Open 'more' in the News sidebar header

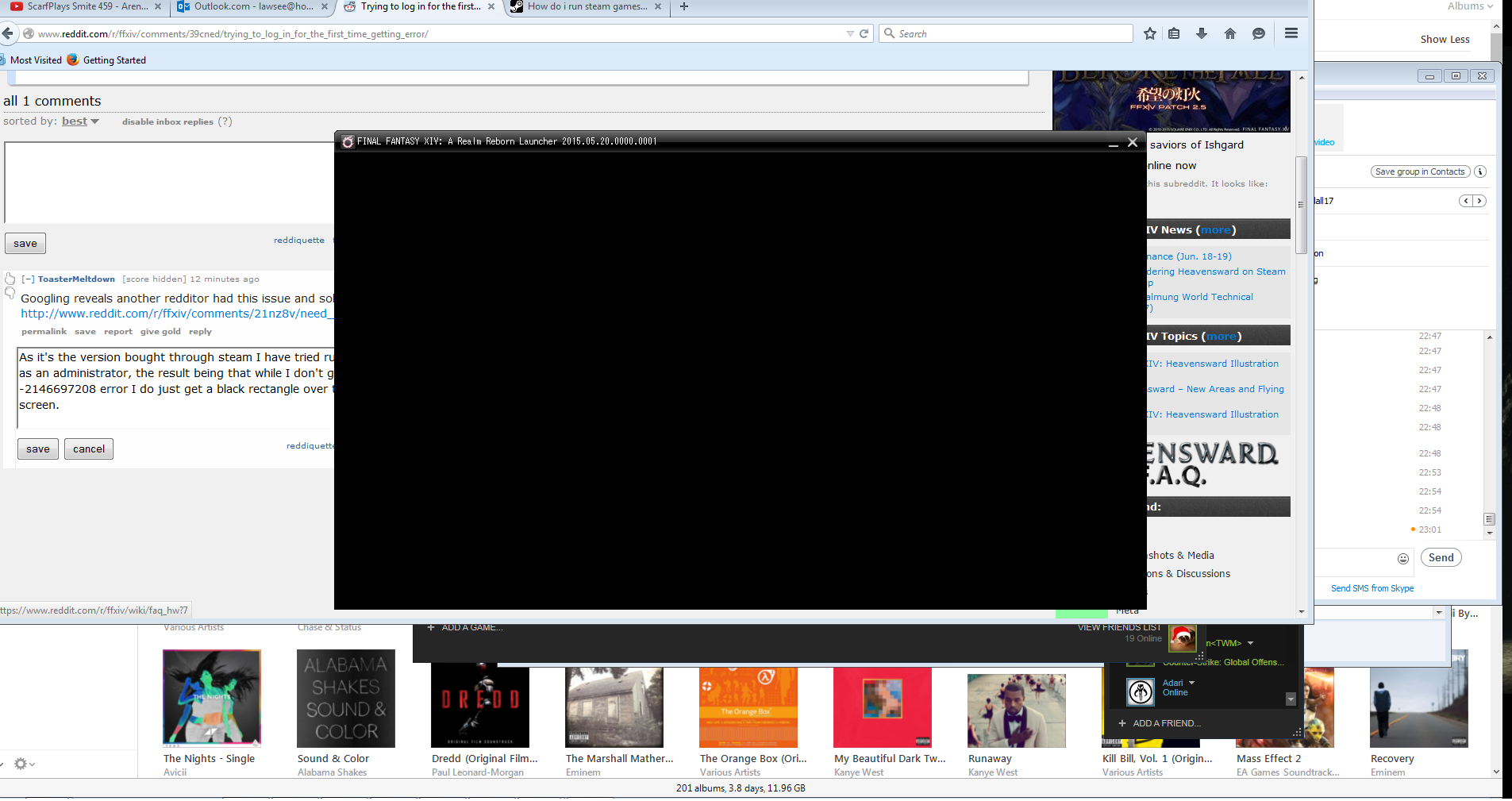pos(1215,230)
